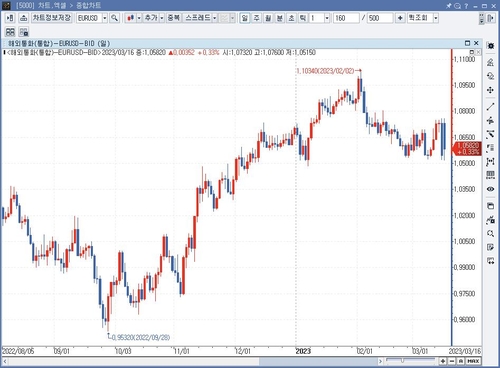The image size is (500, 368).
Task: Click the toolbar scroll stepper near right edge
Action: [481, 18]
